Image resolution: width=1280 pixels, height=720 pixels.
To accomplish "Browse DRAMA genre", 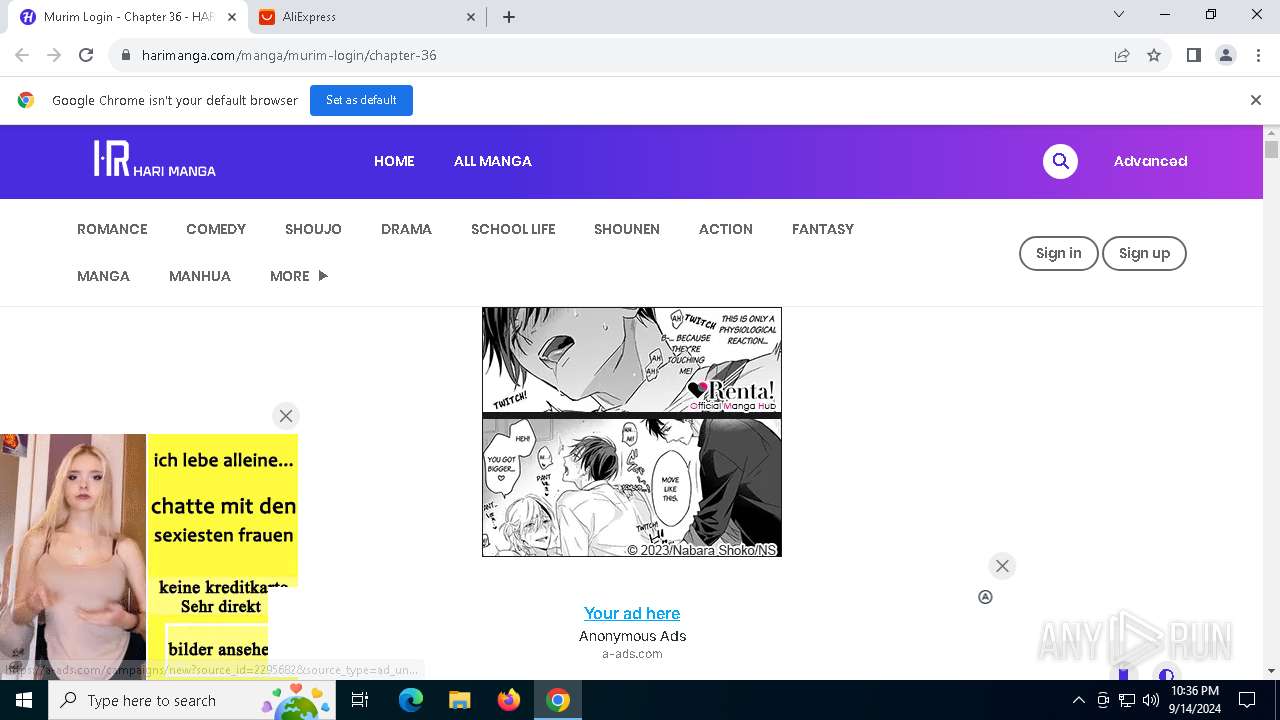I will point(406,229).
